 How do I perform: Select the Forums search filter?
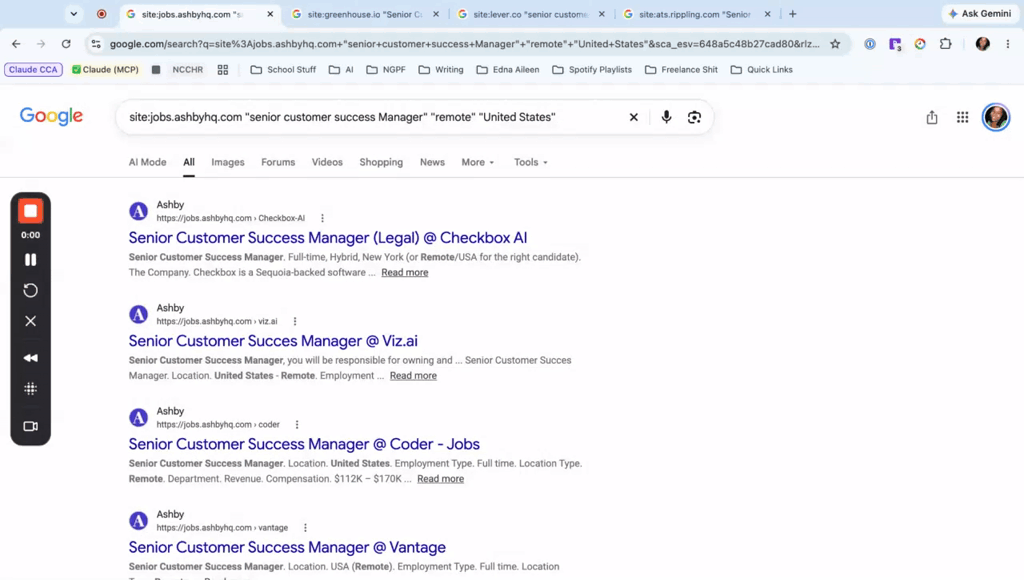278,162
